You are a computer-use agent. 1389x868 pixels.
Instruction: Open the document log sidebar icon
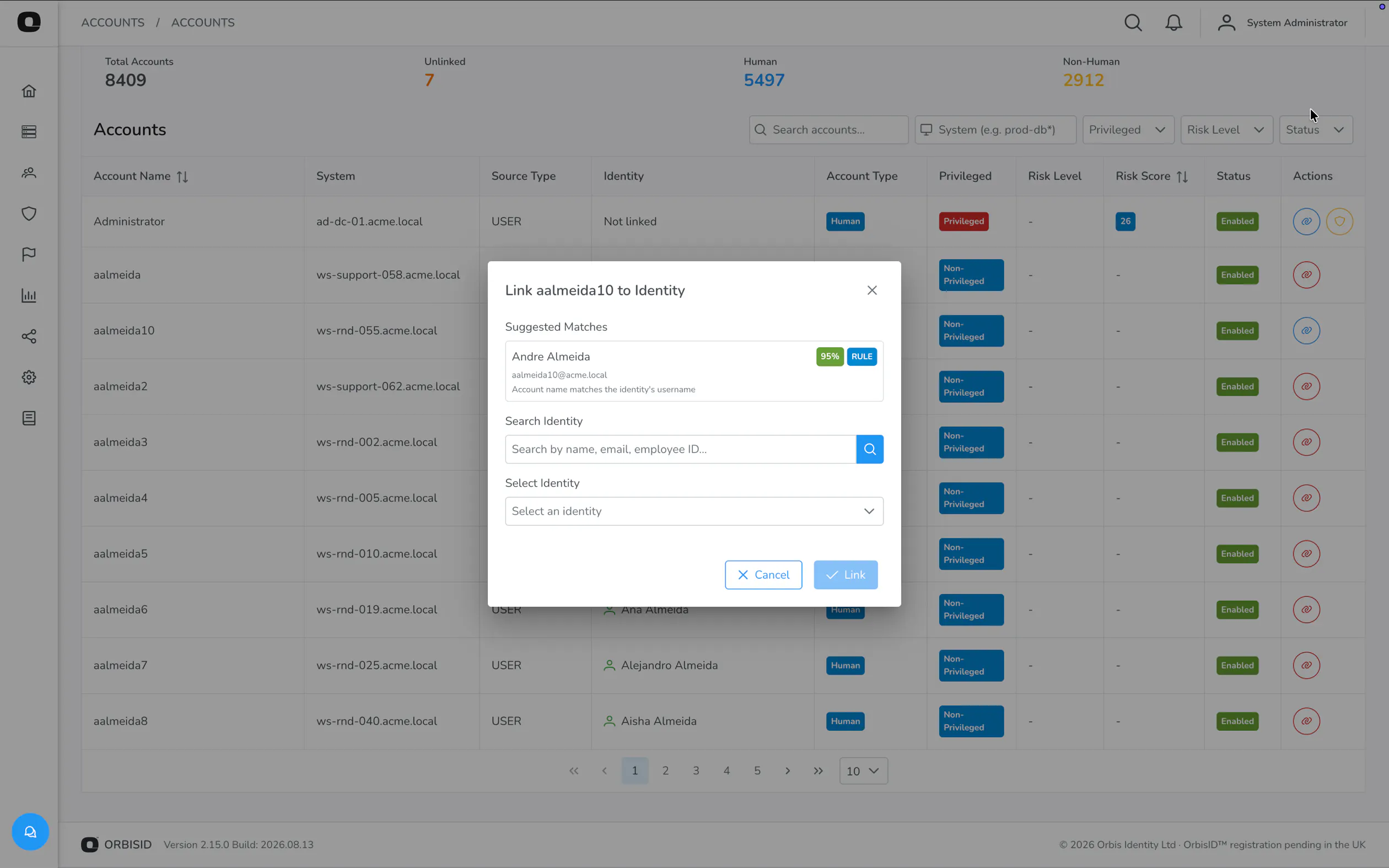pos(29,418)
